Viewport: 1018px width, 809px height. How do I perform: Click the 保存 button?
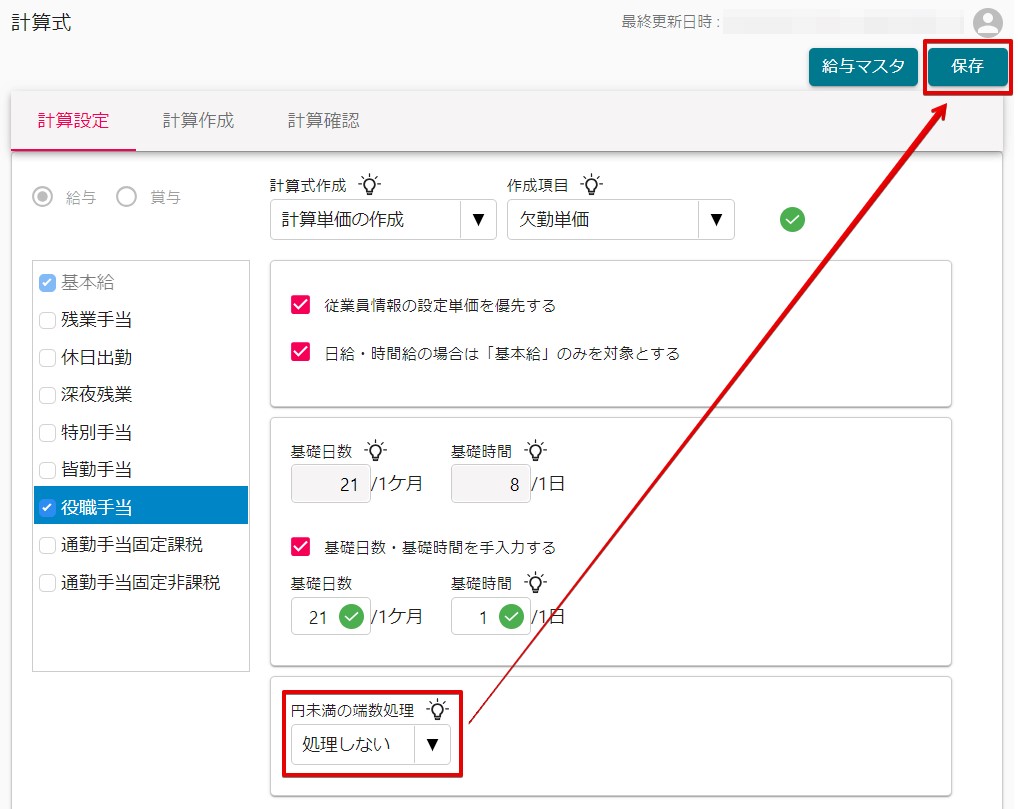point(967,66)
